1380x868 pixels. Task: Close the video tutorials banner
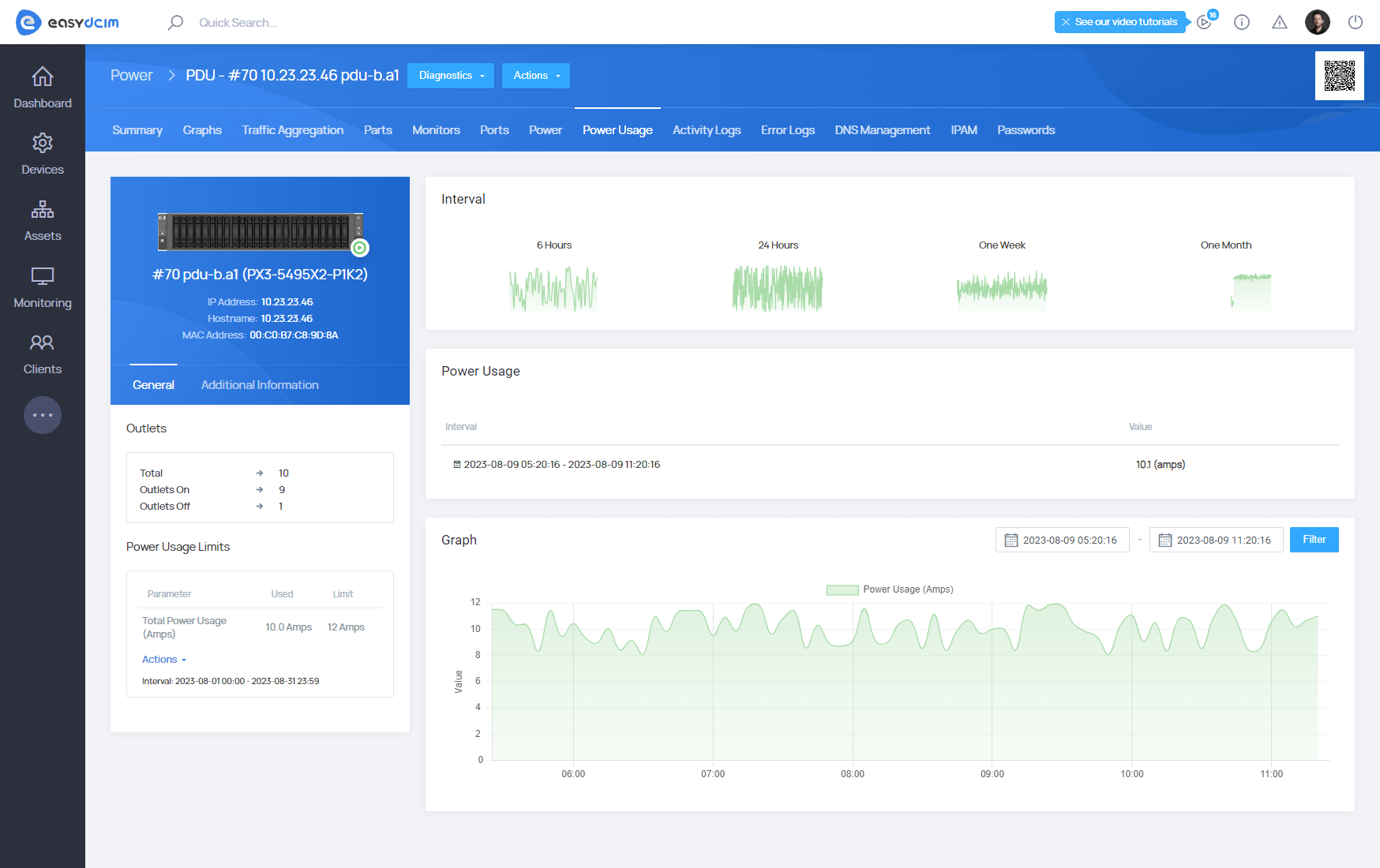[1066, 22]
